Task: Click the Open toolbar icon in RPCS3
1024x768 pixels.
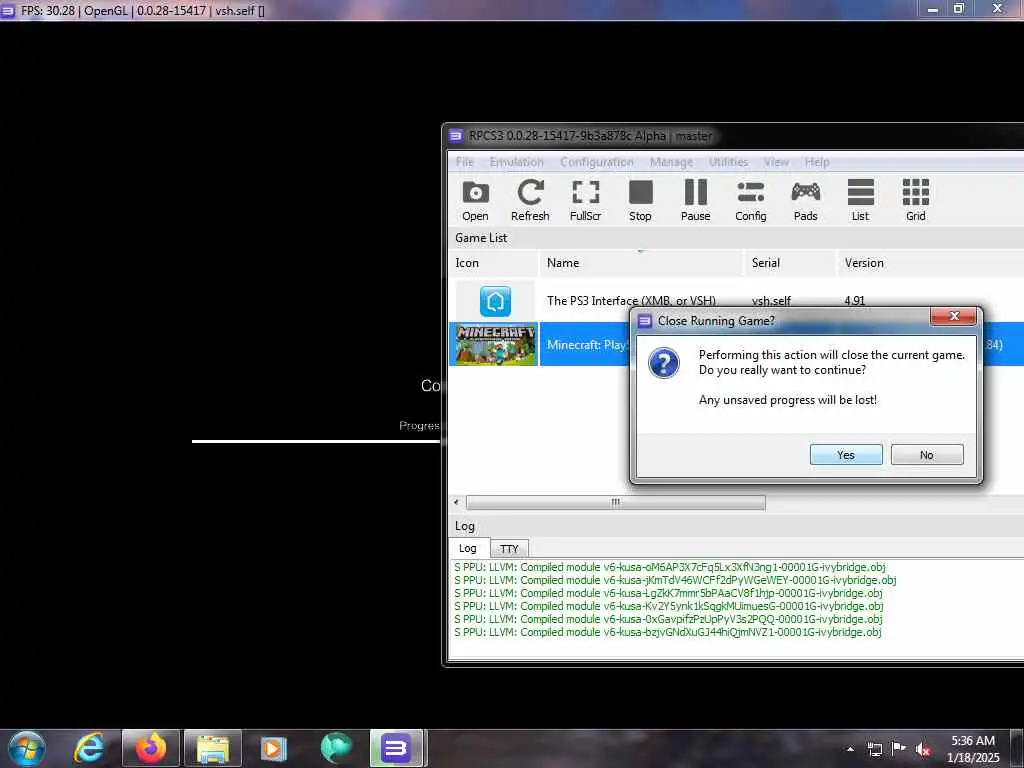Action: click(475, 200)
